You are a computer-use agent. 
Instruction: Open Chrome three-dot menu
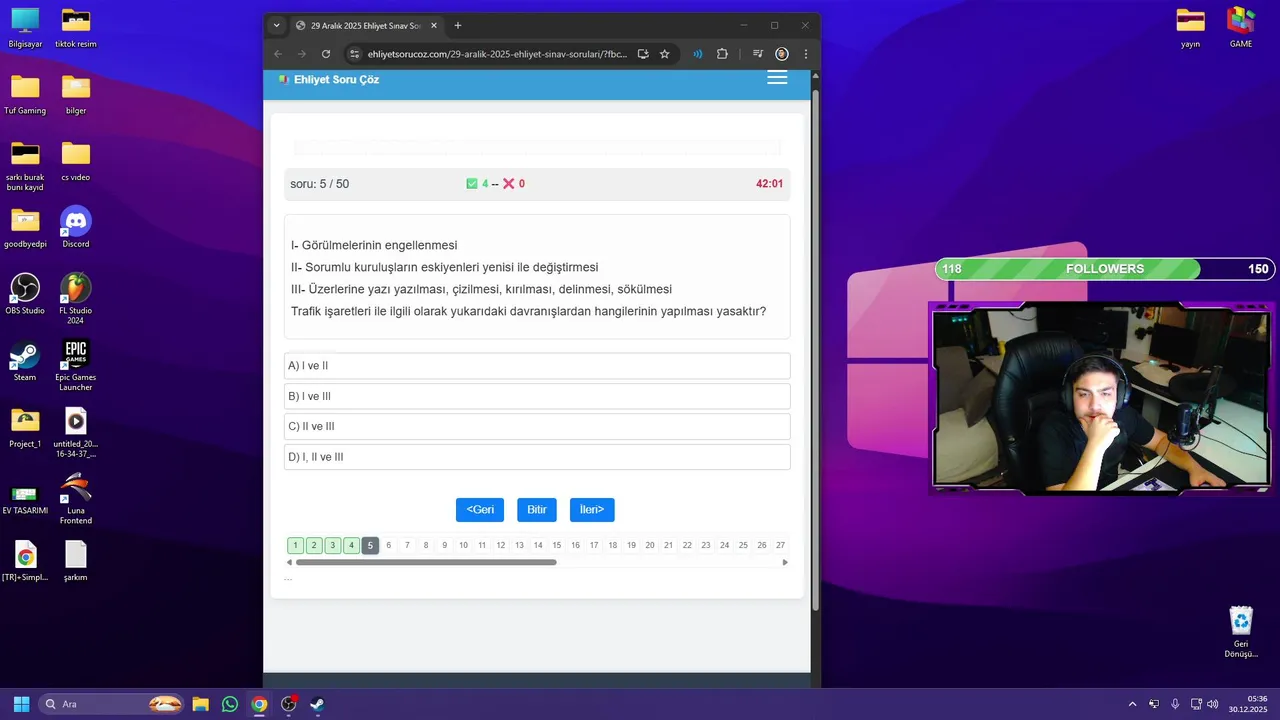806,54
